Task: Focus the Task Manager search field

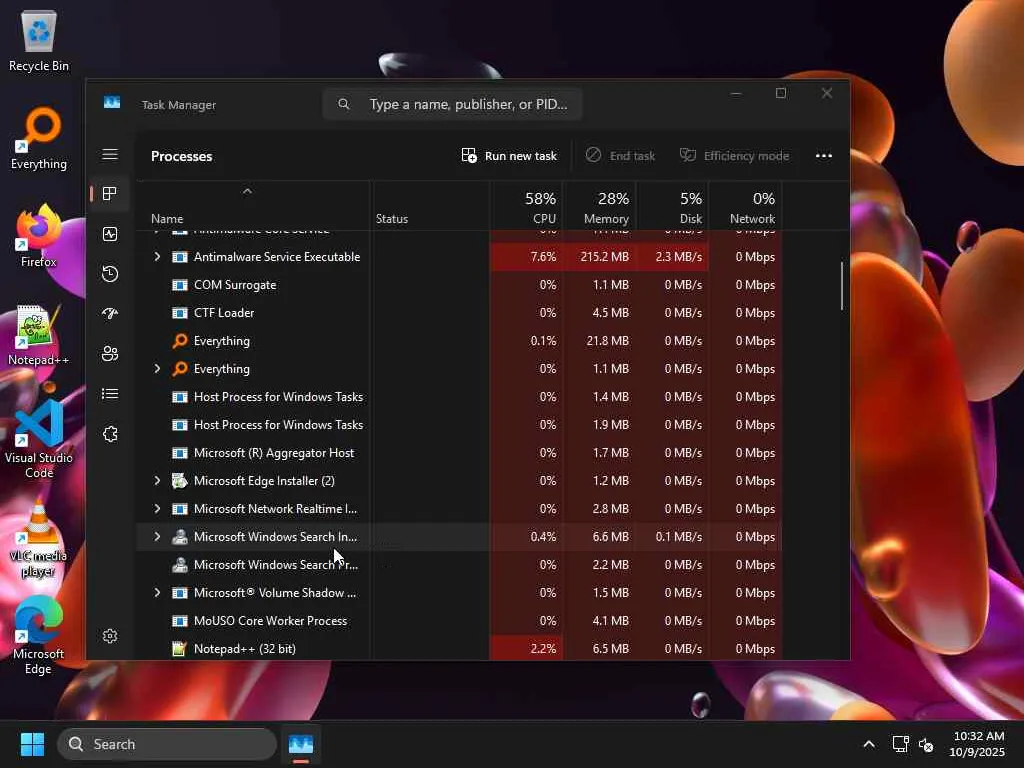Action: (453, 104)
